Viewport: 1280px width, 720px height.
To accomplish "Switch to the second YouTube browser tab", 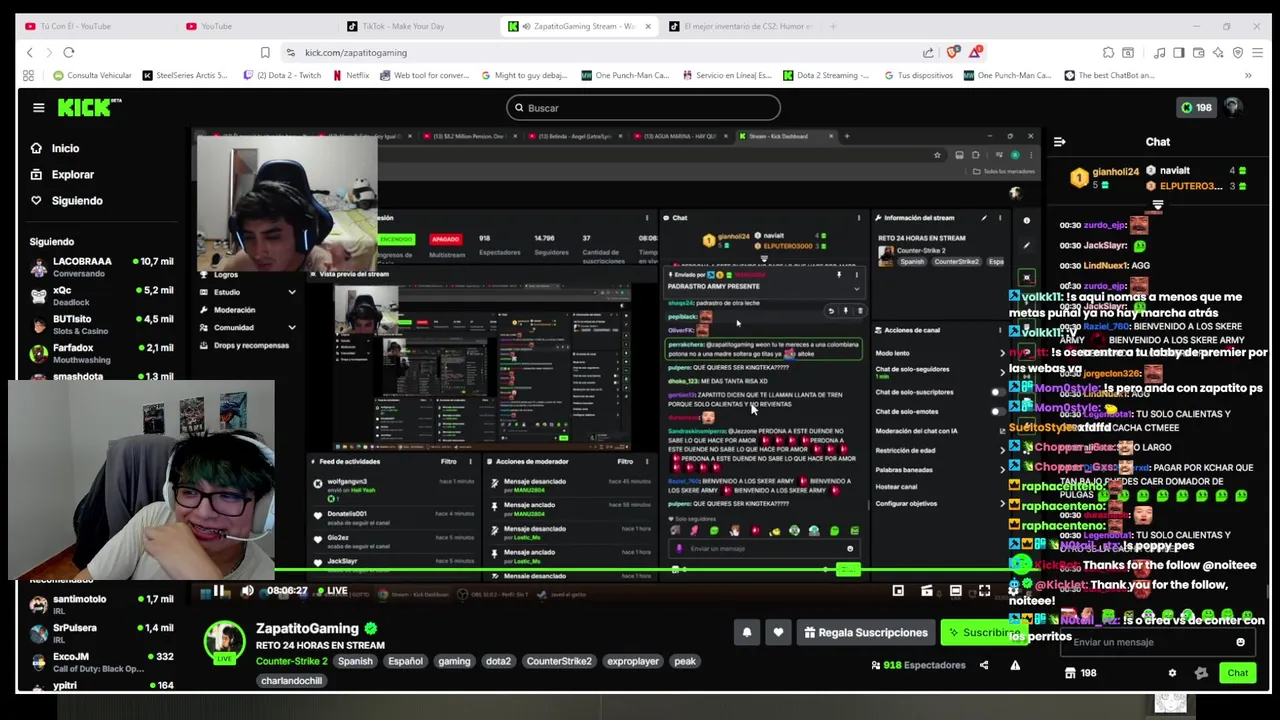I will (256, 26).
